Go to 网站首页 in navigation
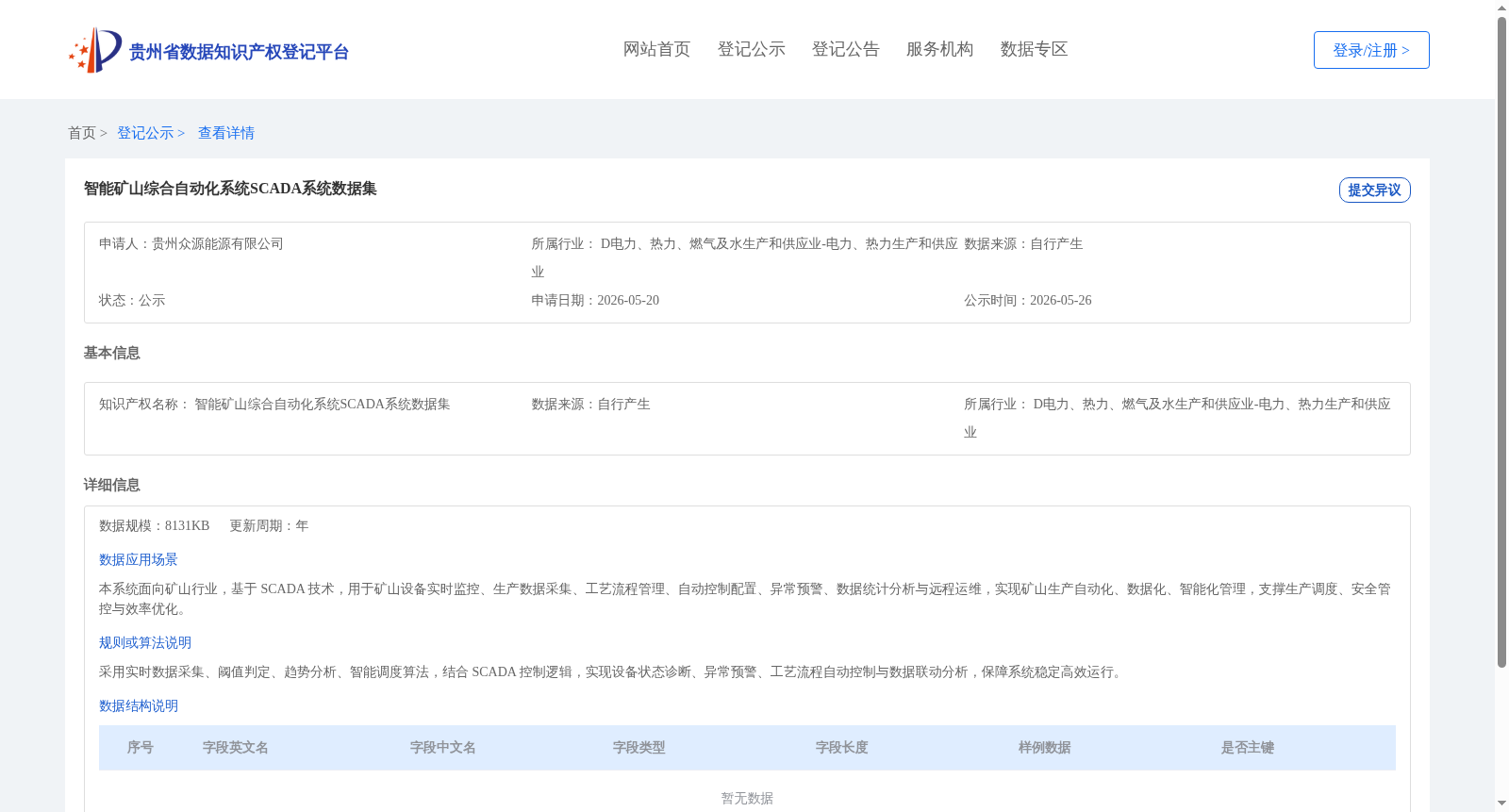 [656, 49]
